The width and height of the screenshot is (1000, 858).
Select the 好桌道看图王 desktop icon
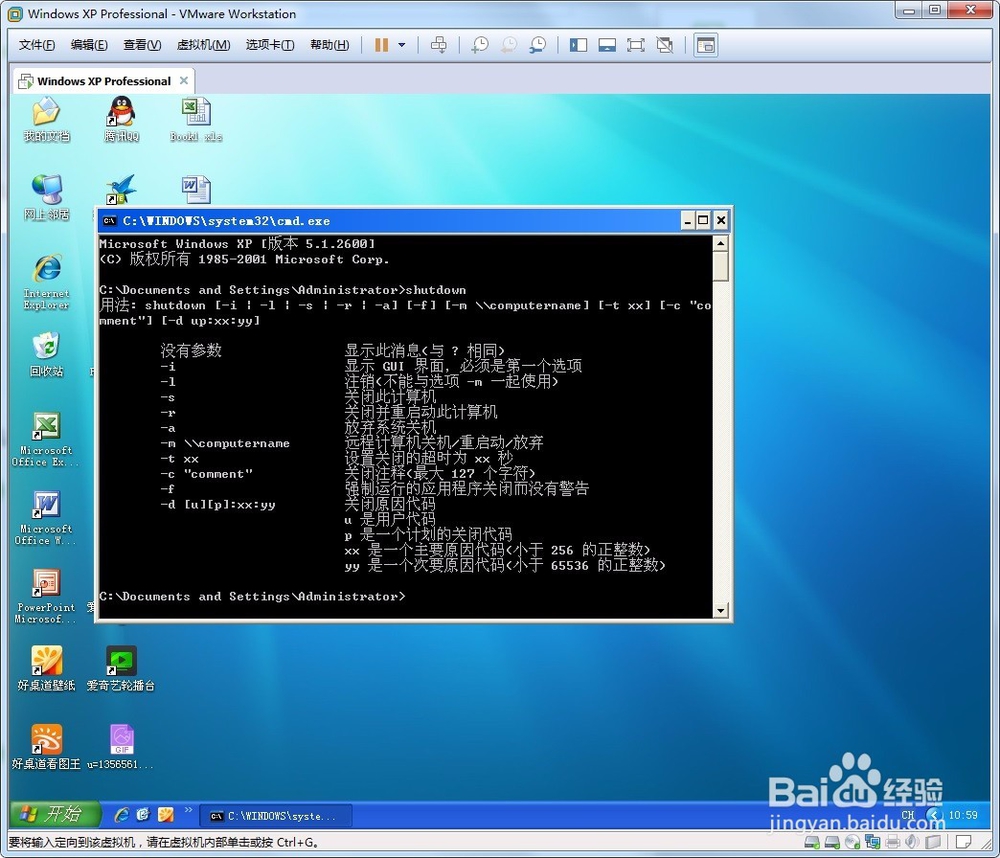[x=47, y=746]
